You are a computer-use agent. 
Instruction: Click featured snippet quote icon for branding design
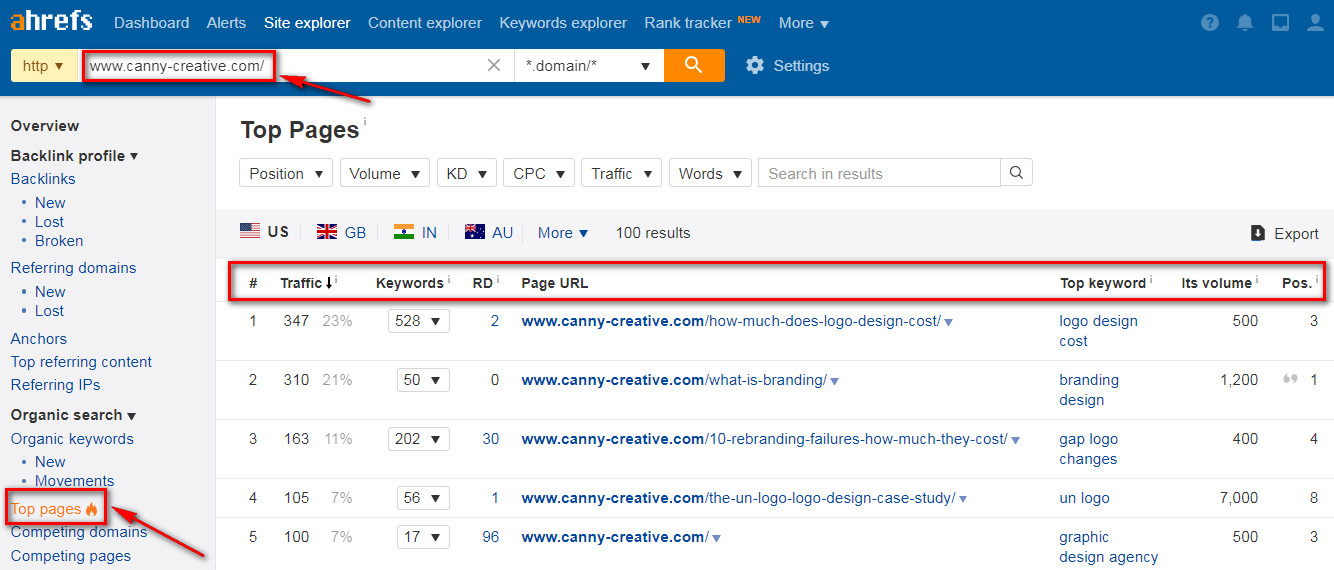(1290, 380)
